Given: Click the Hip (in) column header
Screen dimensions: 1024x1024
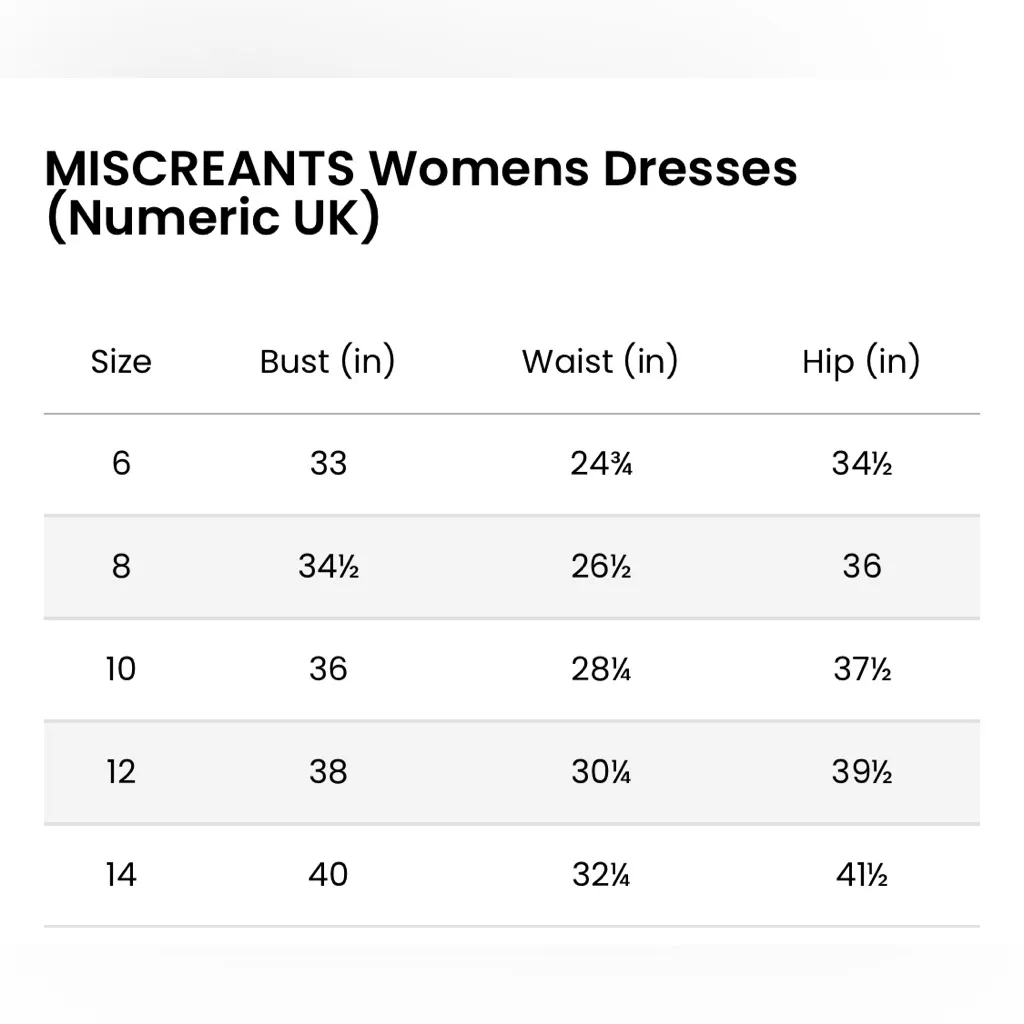Looking at the screenshot, I should click(x=861, y=361).
